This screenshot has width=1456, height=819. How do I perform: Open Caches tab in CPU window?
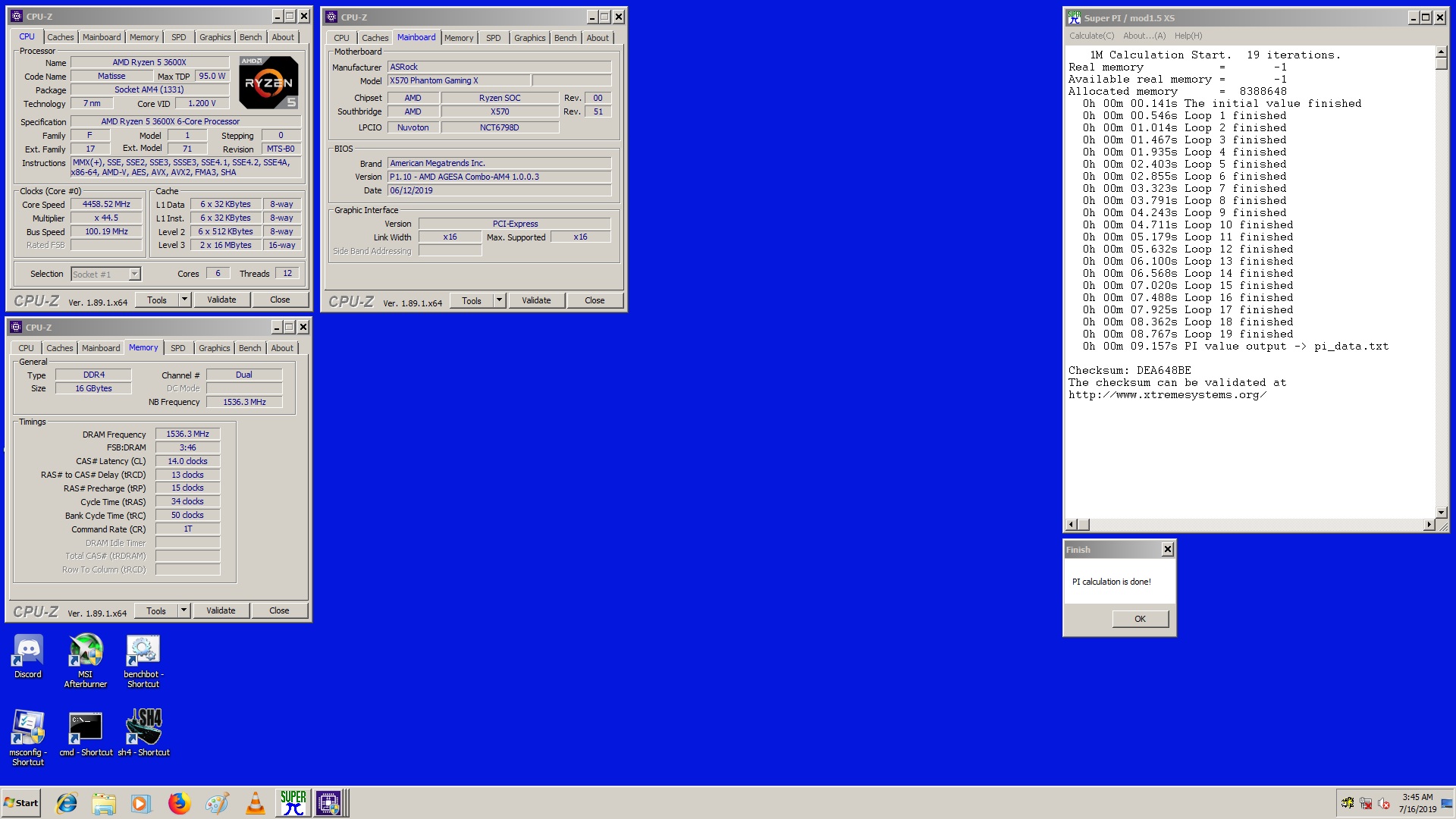click(60, 37)
